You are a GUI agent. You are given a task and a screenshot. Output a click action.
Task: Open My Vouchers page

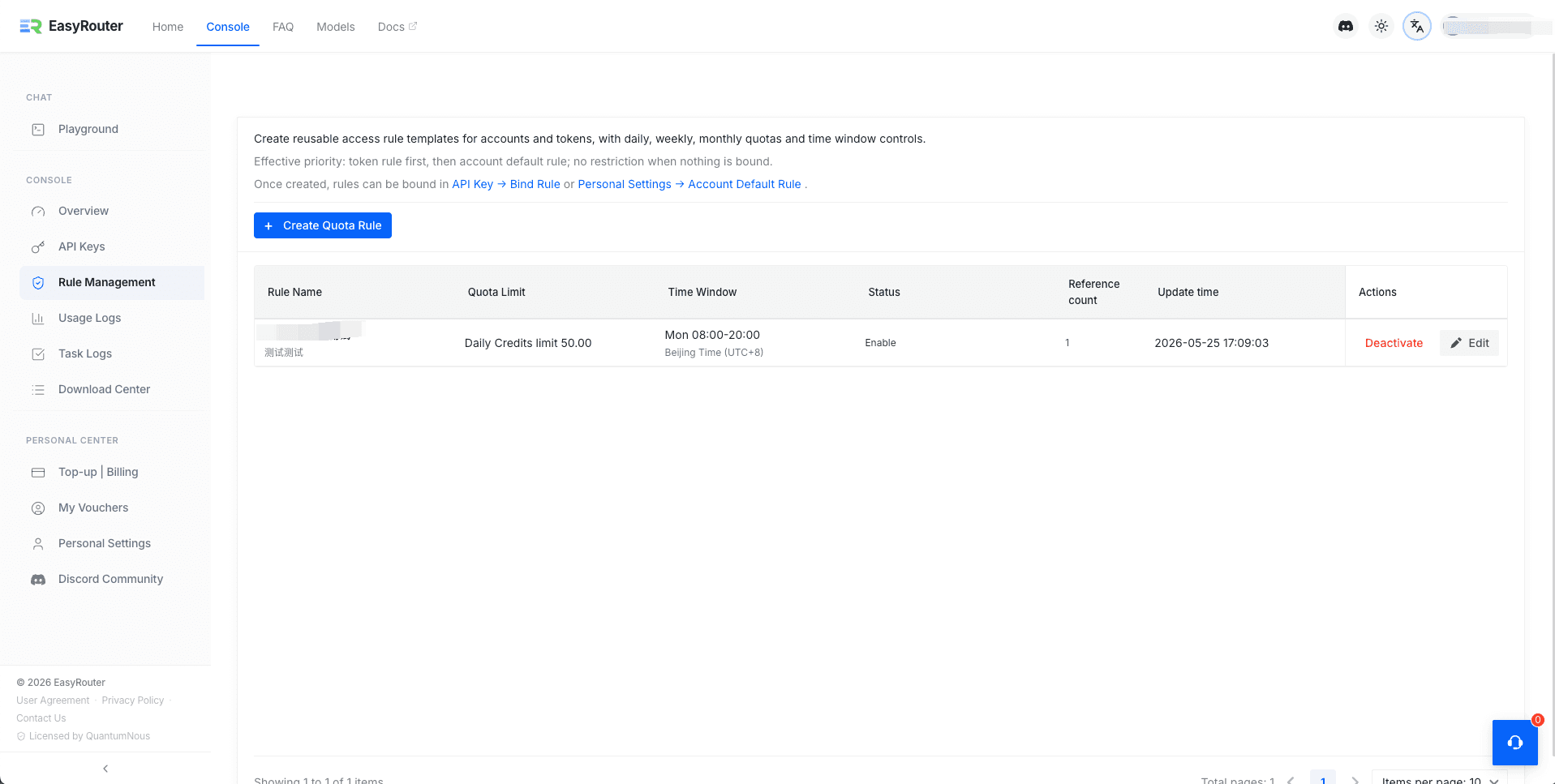click(x=112, y=508)
